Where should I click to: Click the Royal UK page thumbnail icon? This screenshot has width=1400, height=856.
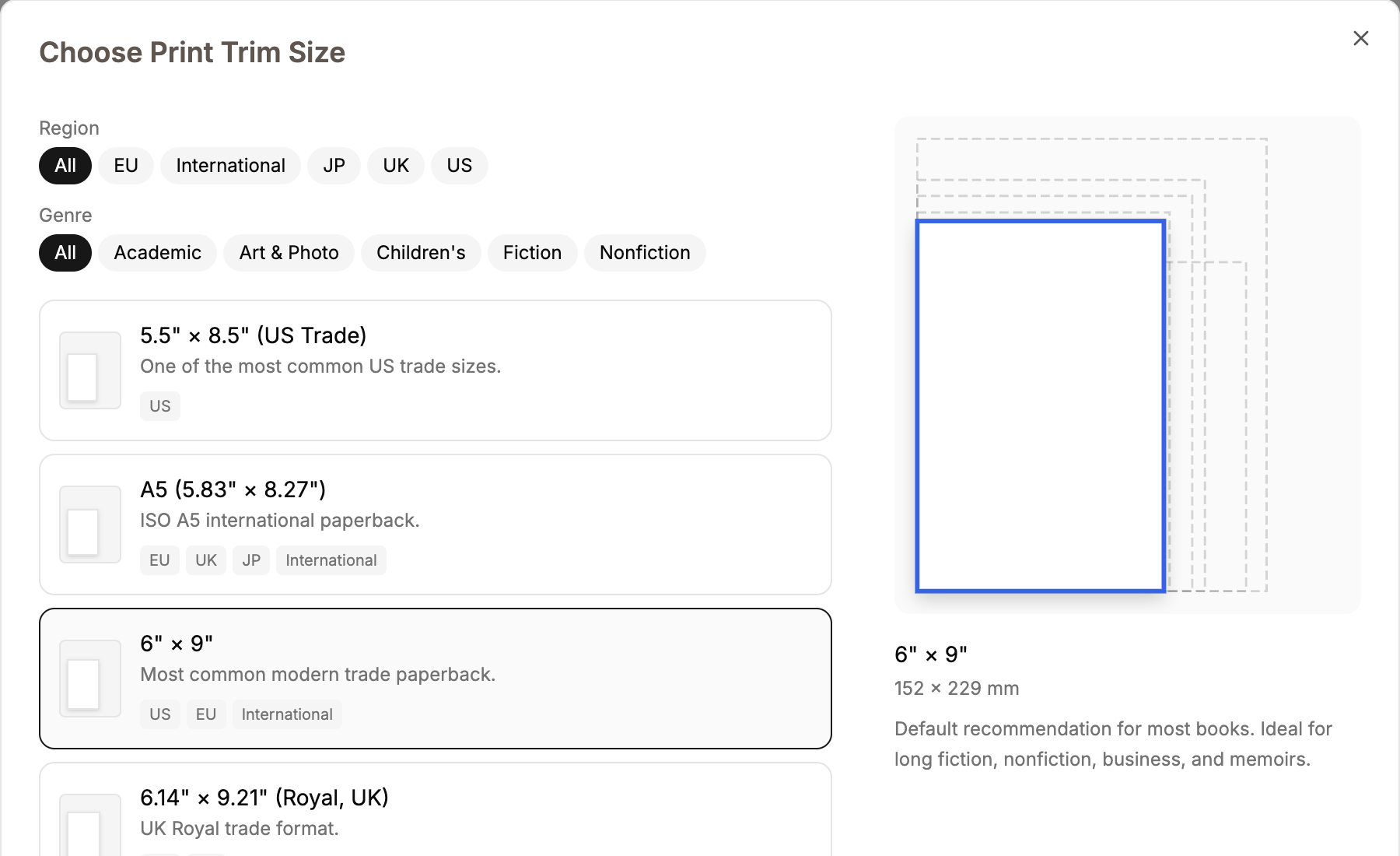point(90,825)
